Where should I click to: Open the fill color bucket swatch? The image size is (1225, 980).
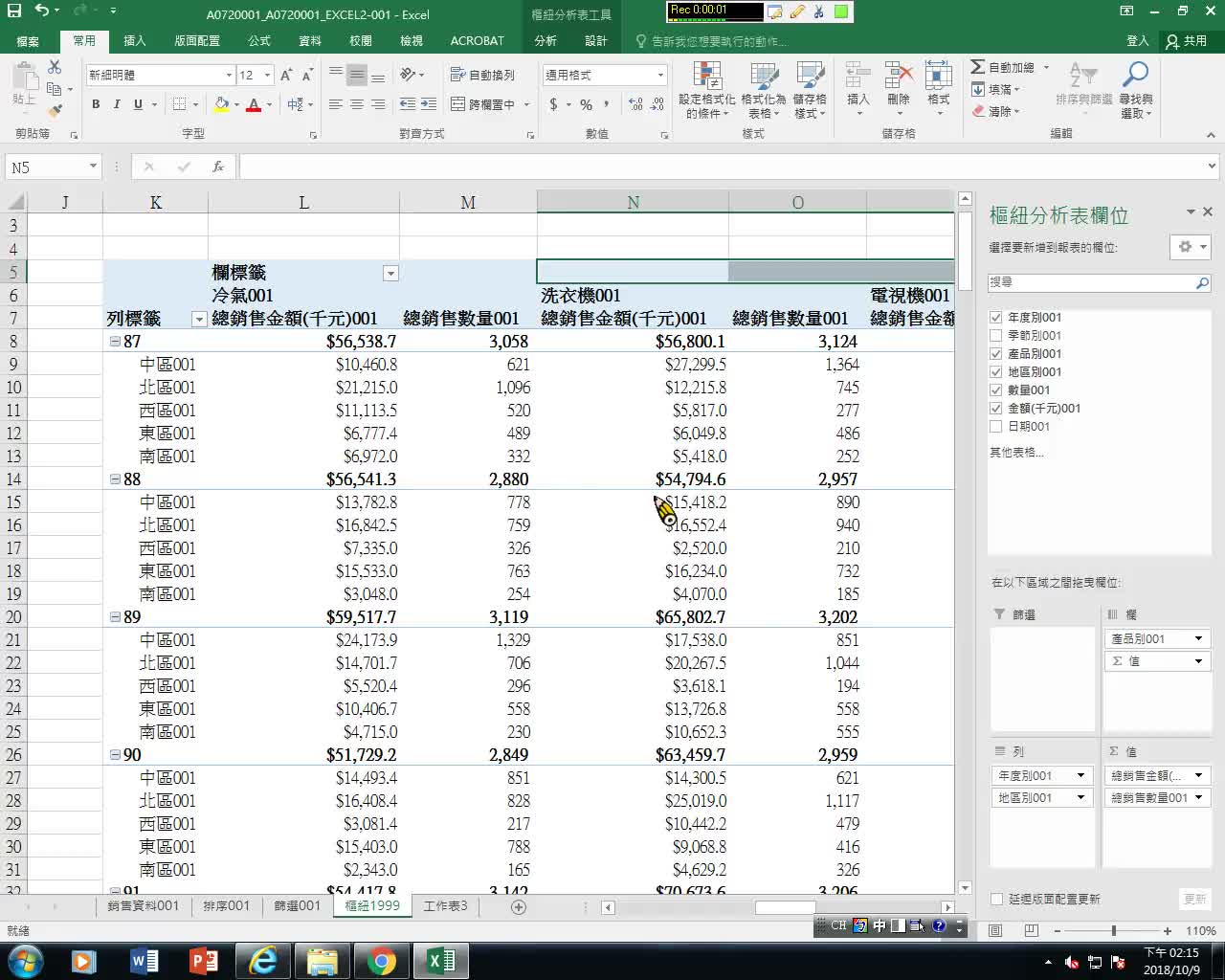click(222, 104)
